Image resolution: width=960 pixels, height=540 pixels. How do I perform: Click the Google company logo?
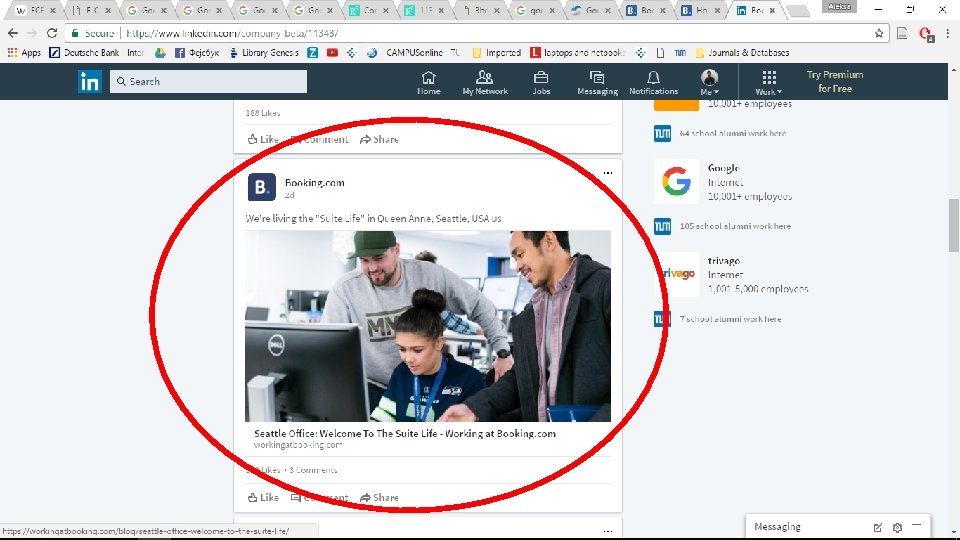676,182
